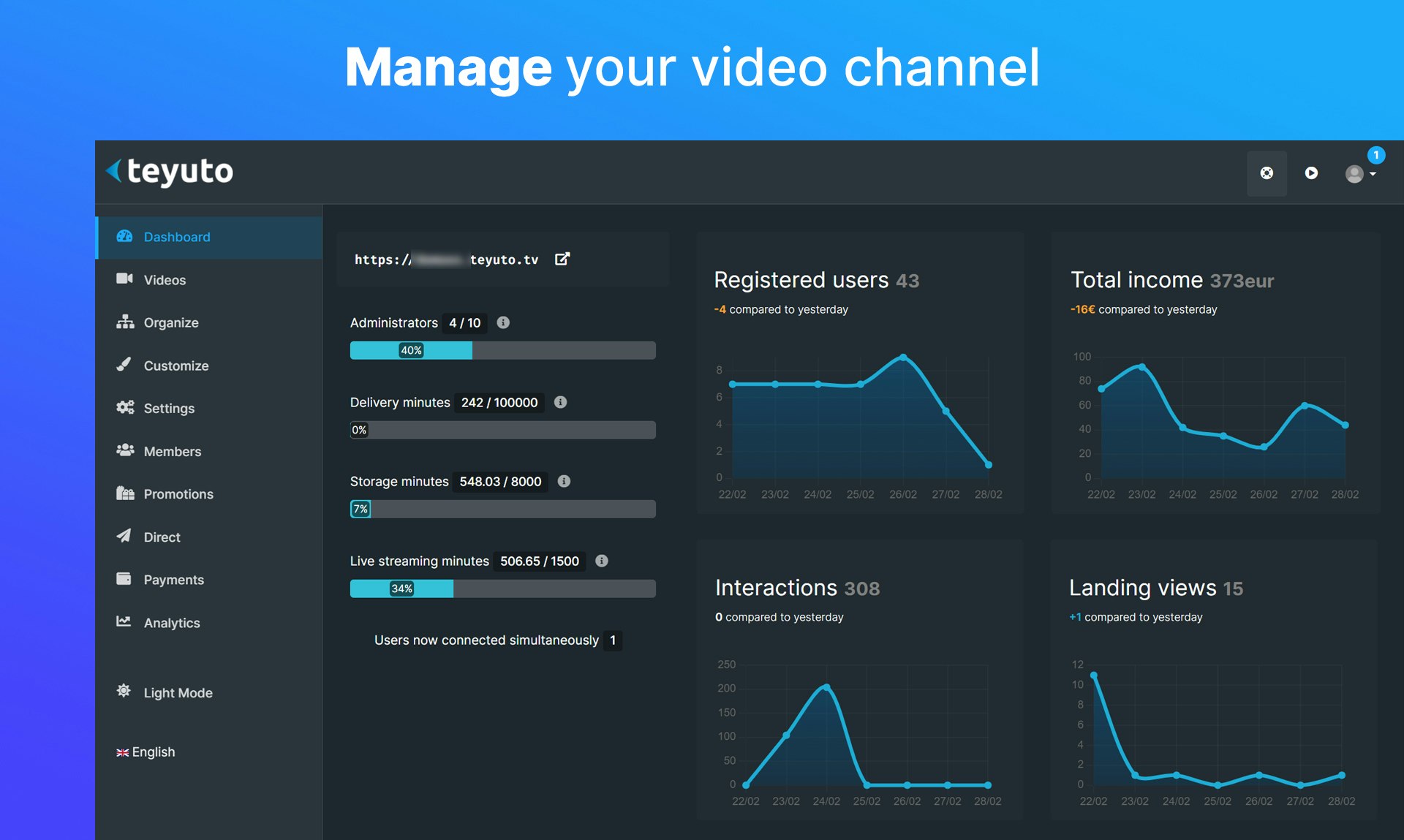Open external link icon beside teyuto.tv URL
Image resolution: width=1404 pixels, height=840 pixels.
[x=562, y=259]
